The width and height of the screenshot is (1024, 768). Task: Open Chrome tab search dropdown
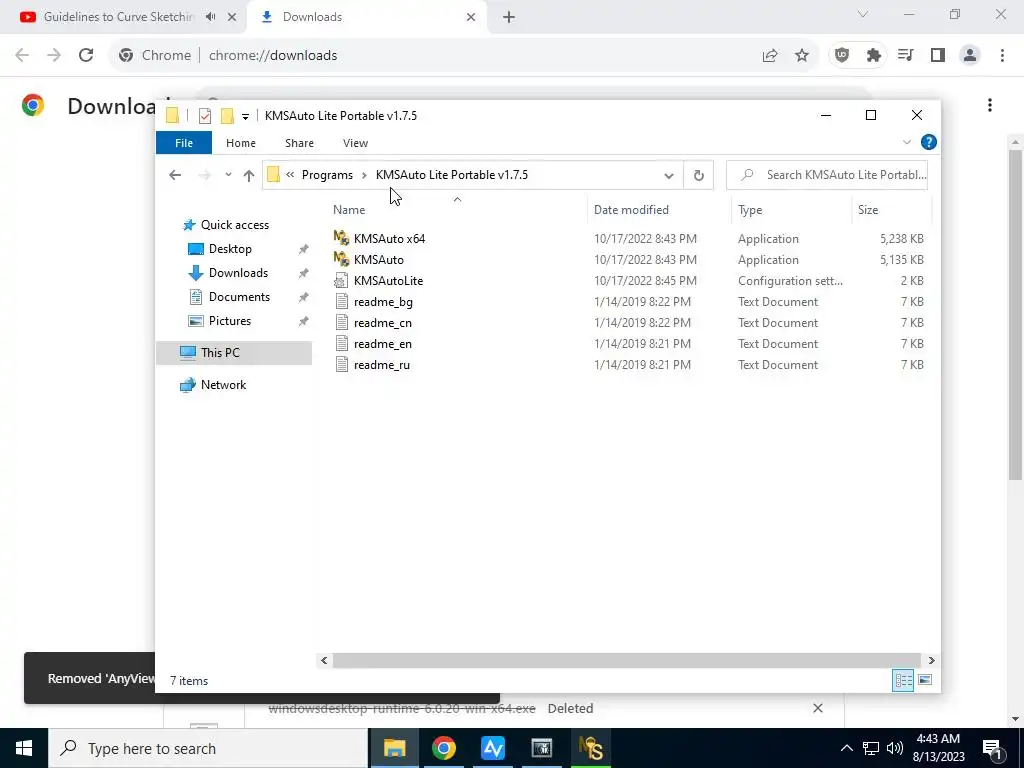(862, 14)
